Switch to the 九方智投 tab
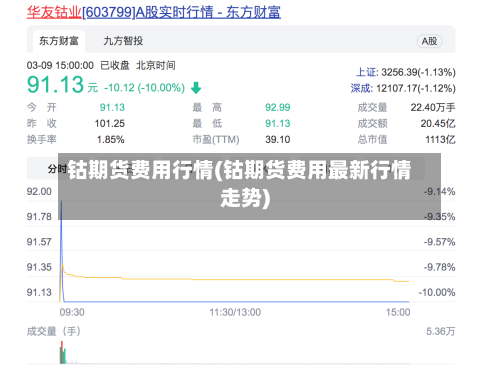 (123, 41)
